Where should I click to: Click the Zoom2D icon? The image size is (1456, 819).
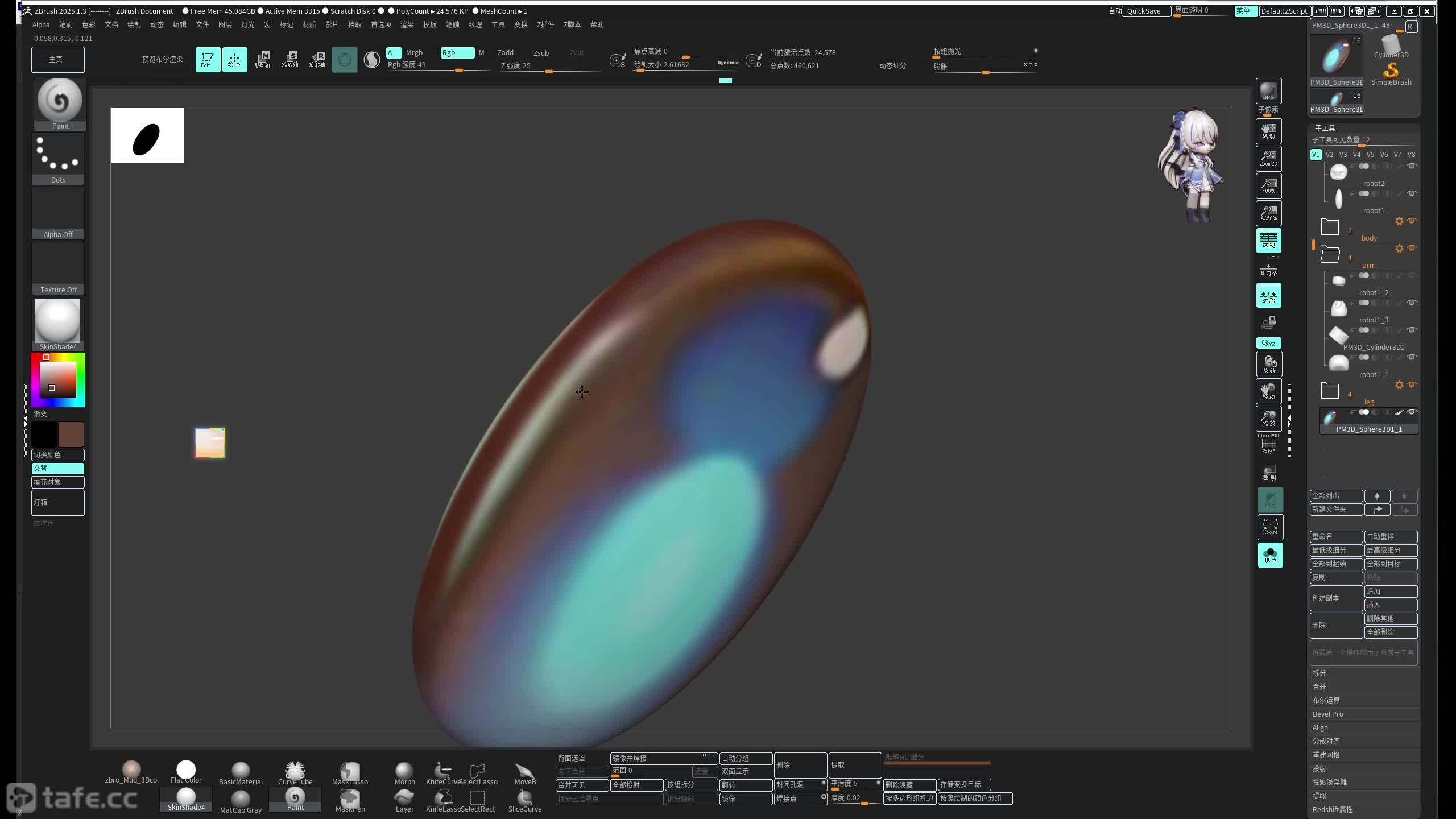1268,158
